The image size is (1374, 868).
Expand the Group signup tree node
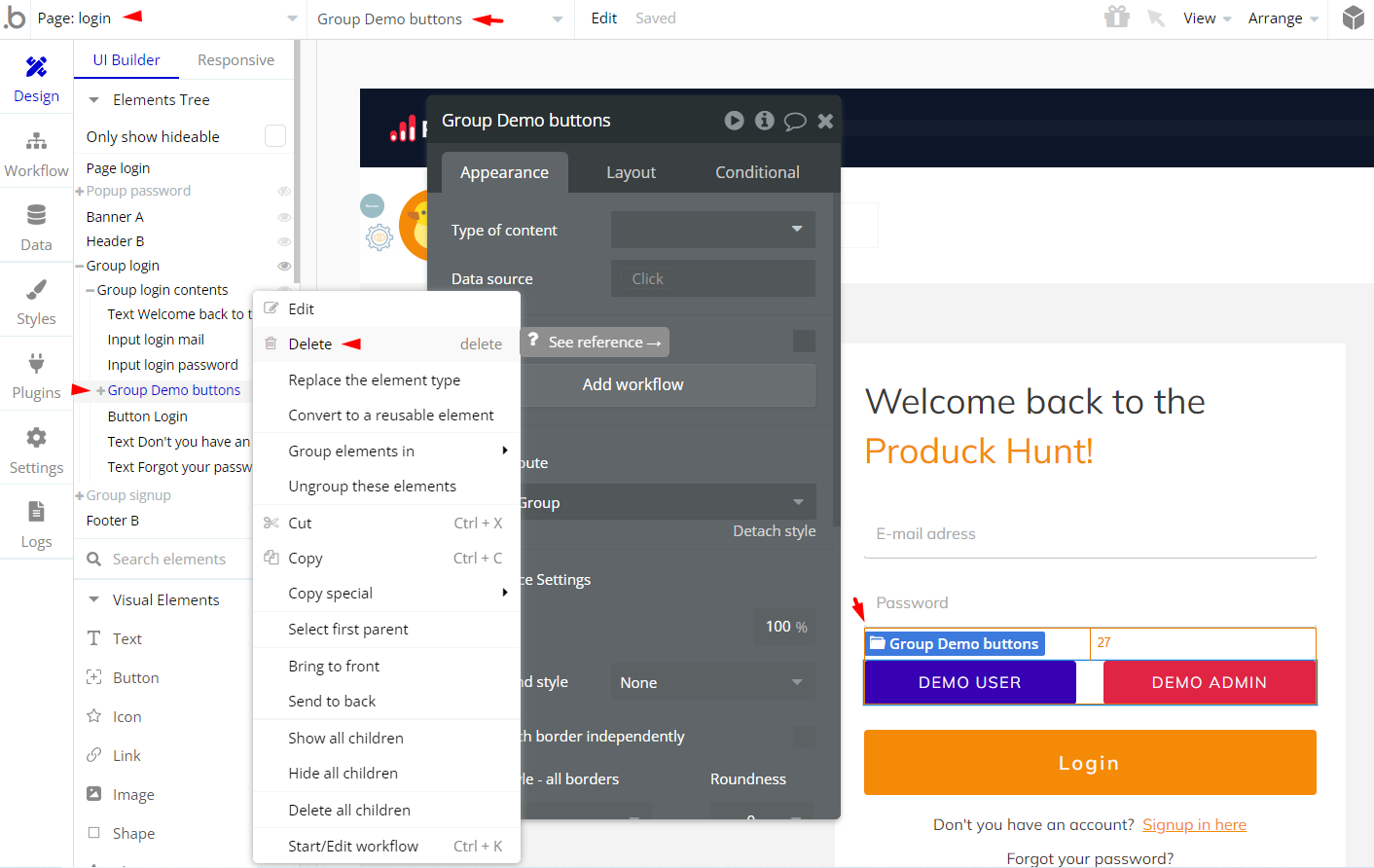(79, 495)
